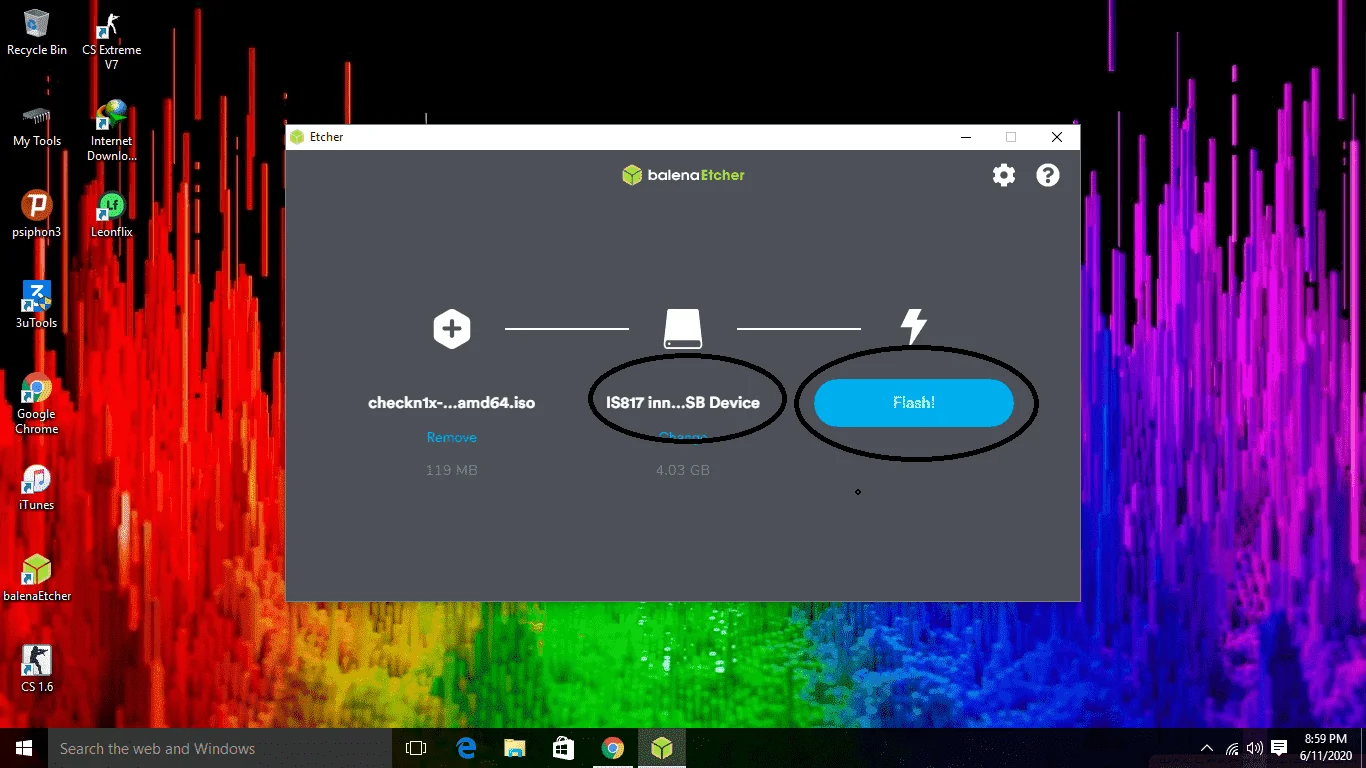Open Google Chrome desktop shortcut
The image size is (1366, 768).
pos(37,403)
